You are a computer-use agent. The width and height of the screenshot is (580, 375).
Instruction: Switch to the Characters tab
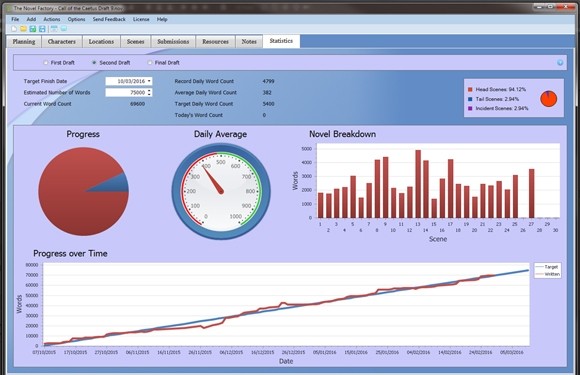click(x=62, y=41)
